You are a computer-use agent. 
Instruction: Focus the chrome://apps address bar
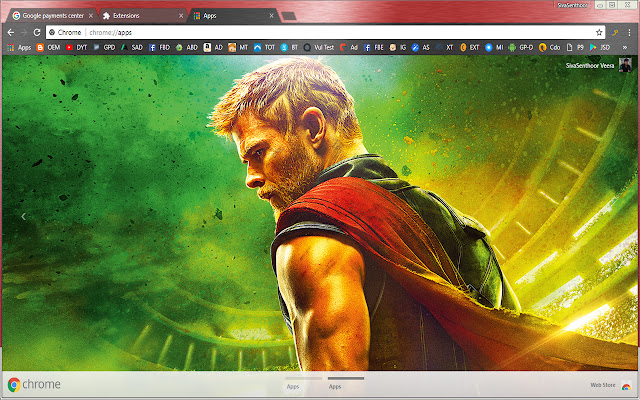click(325, 32)
